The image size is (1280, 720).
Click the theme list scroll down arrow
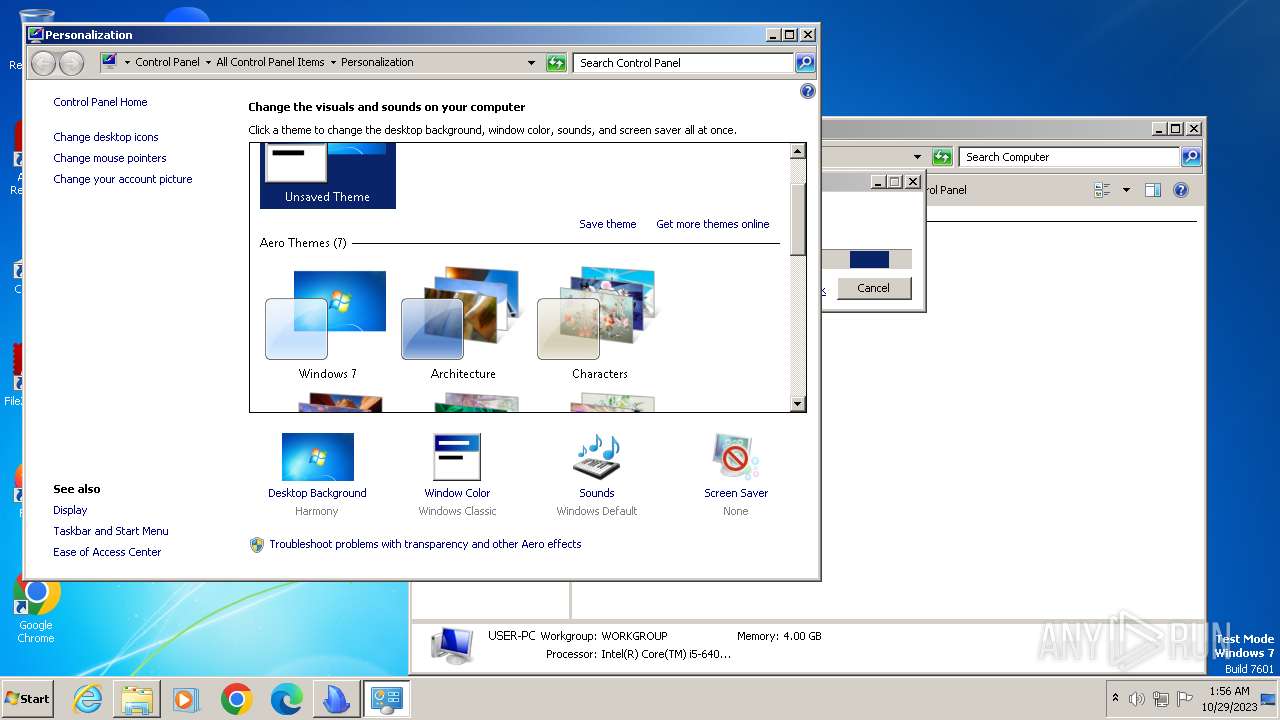(x=797, y=404)
